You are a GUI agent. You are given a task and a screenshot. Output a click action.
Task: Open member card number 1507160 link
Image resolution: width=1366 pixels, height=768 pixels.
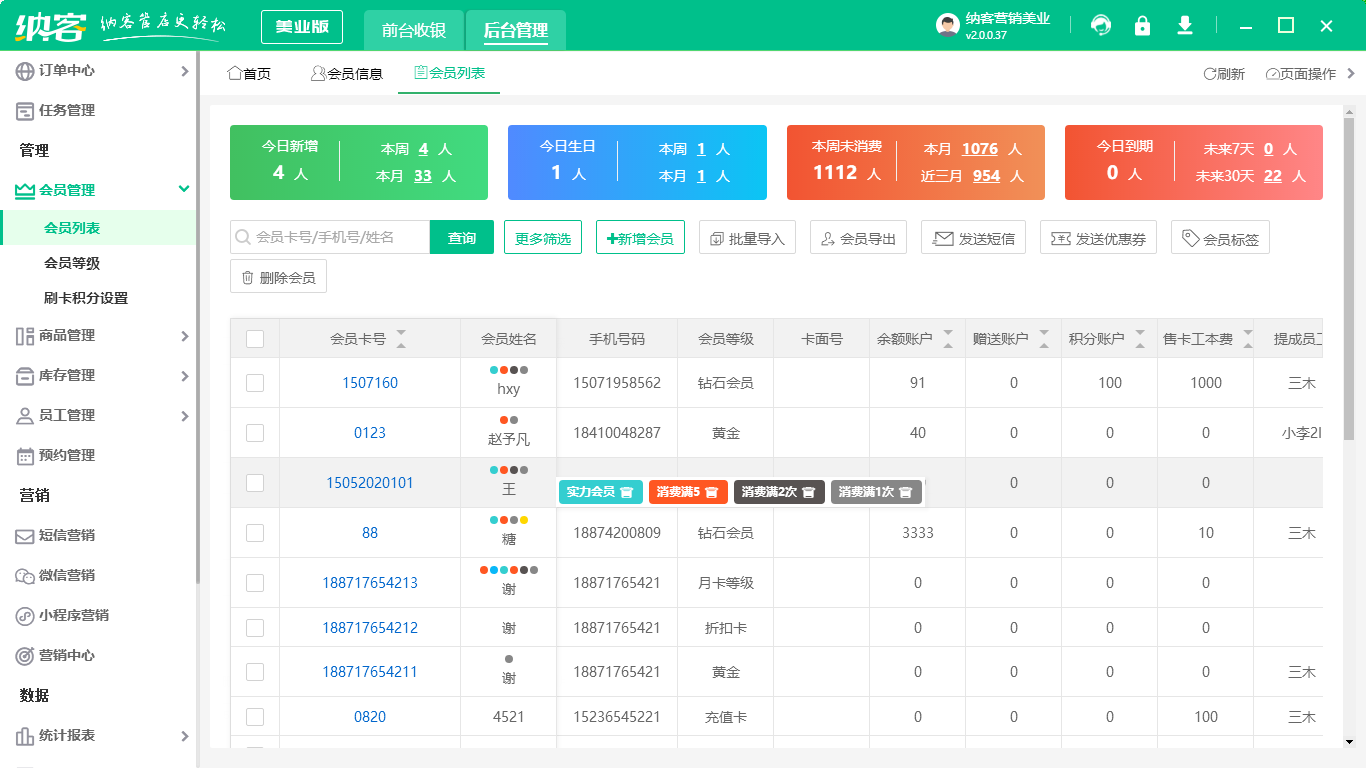[370, 383]
